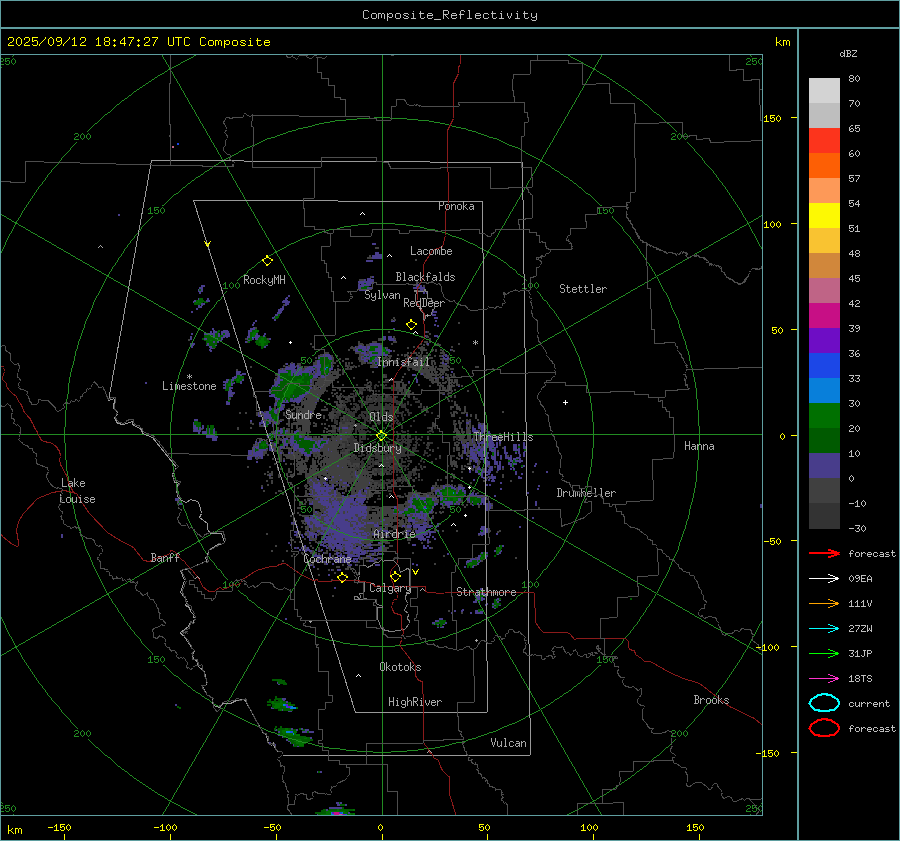Click the ThreeHills label
The width and height of the screenshot is (900, 841).
coord(503,437)
